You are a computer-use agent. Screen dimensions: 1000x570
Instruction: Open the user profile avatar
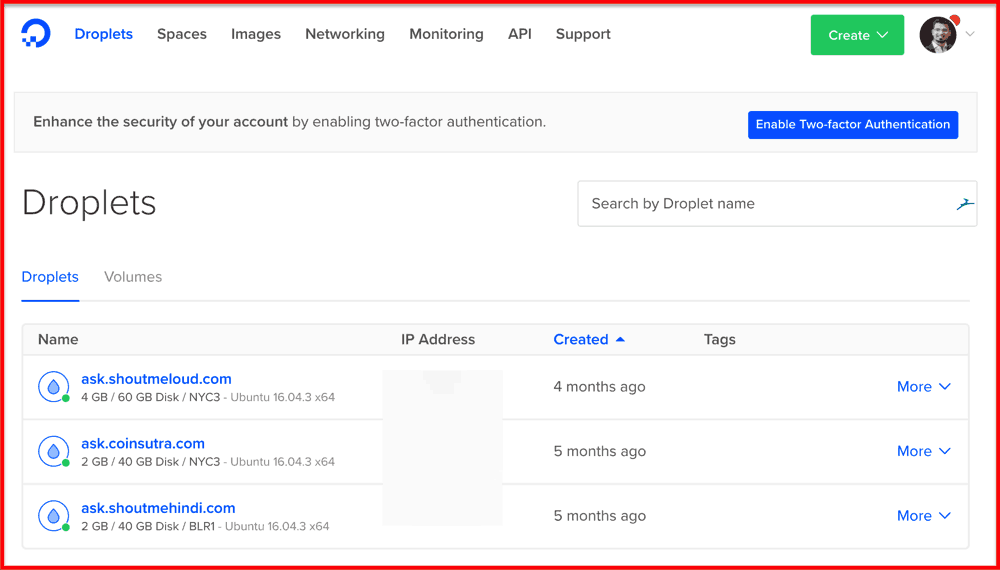click(938, 35)
